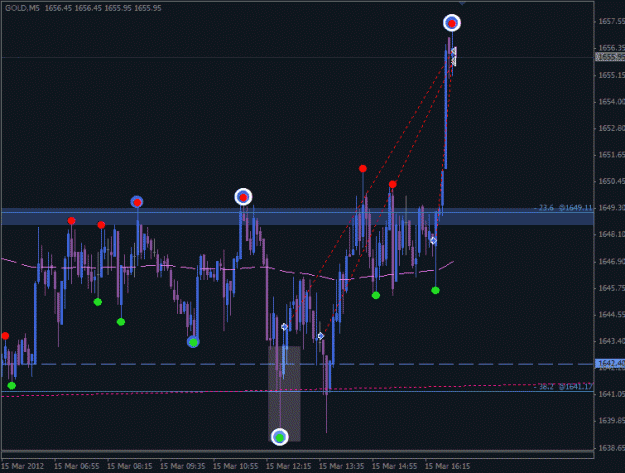Click the 1646.90 price scale label
625x473 pixels.
coord(611,261)
